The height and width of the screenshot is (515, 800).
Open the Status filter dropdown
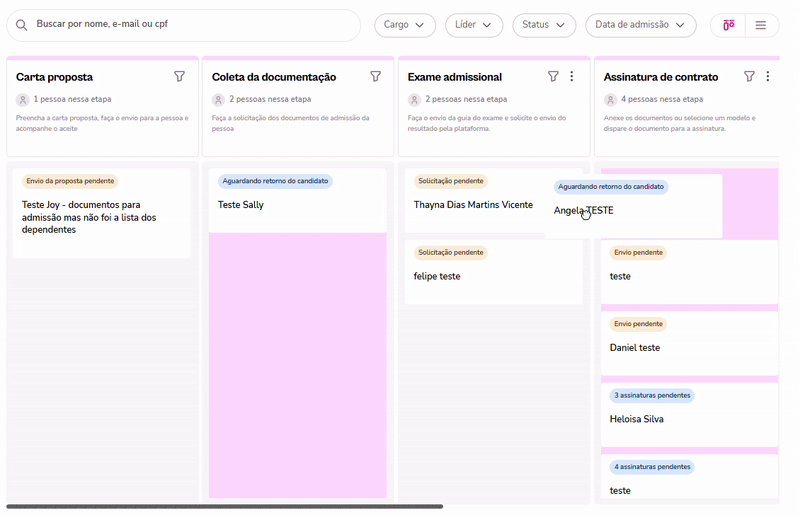pos(544,25)
